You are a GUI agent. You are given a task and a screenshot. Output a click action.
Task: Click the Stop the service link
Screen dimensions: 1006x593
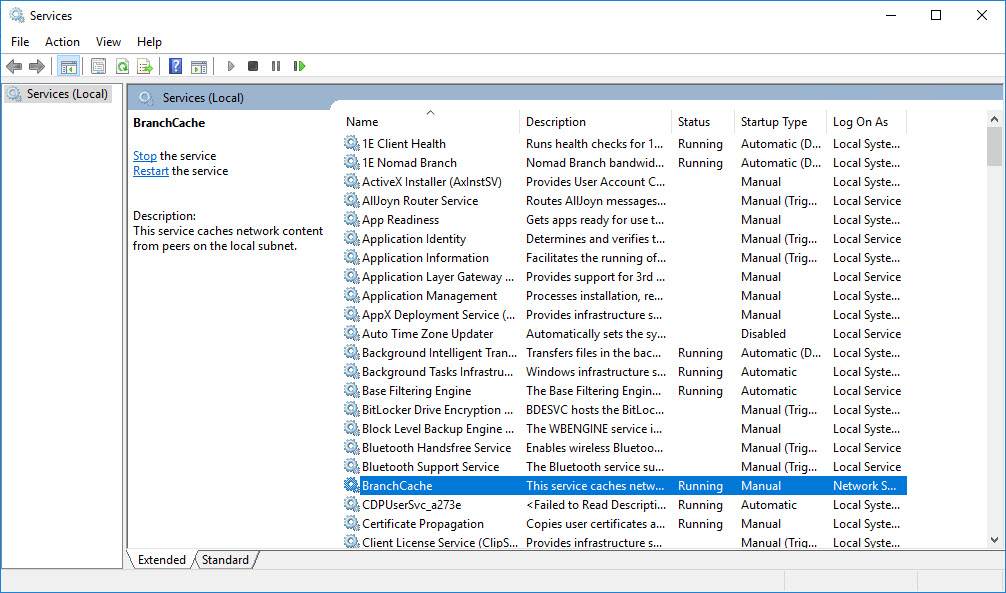click(145, 156)
